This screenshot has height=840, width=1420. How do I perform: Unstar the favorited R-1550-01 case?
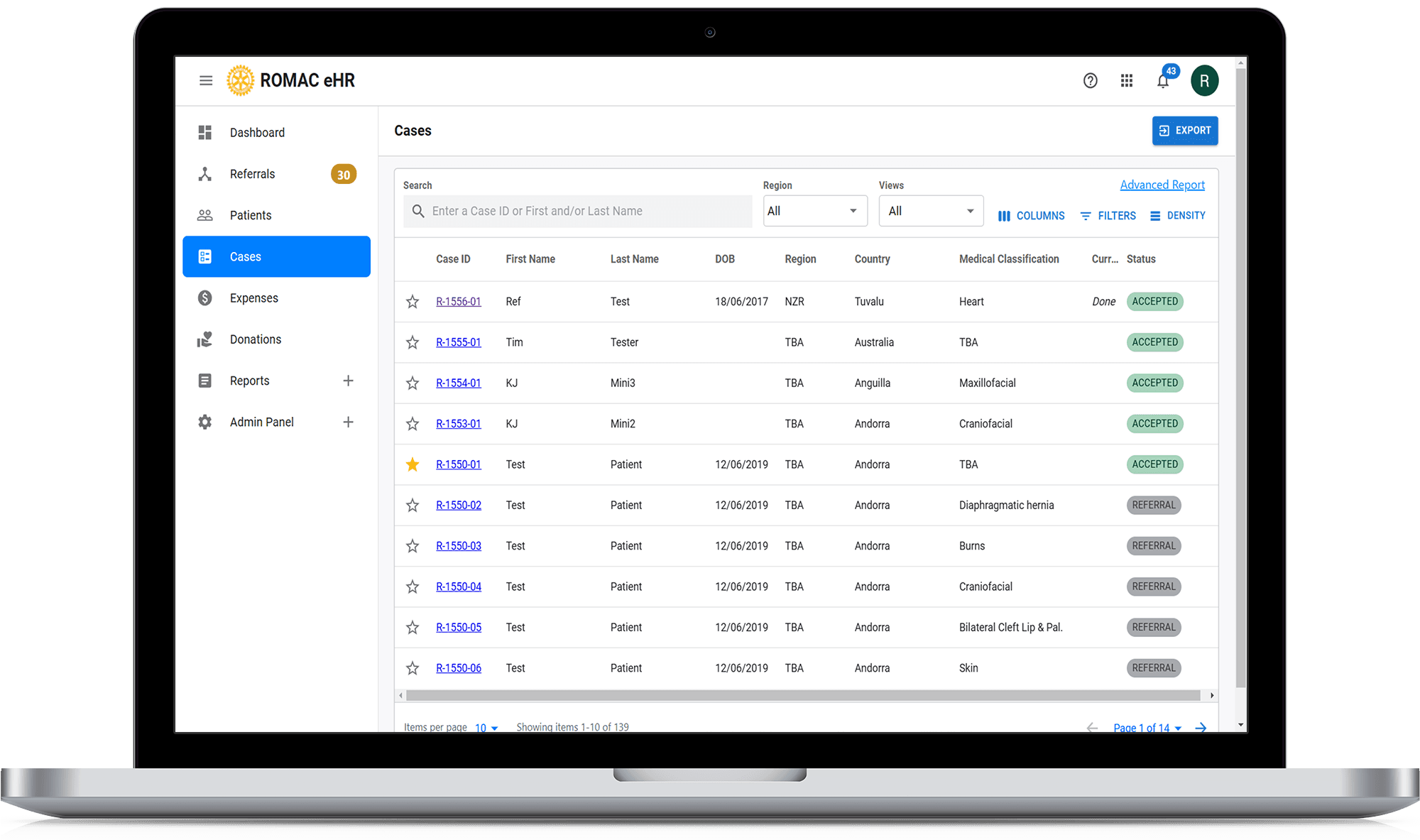pyautogui.click(x=413, y=464)
